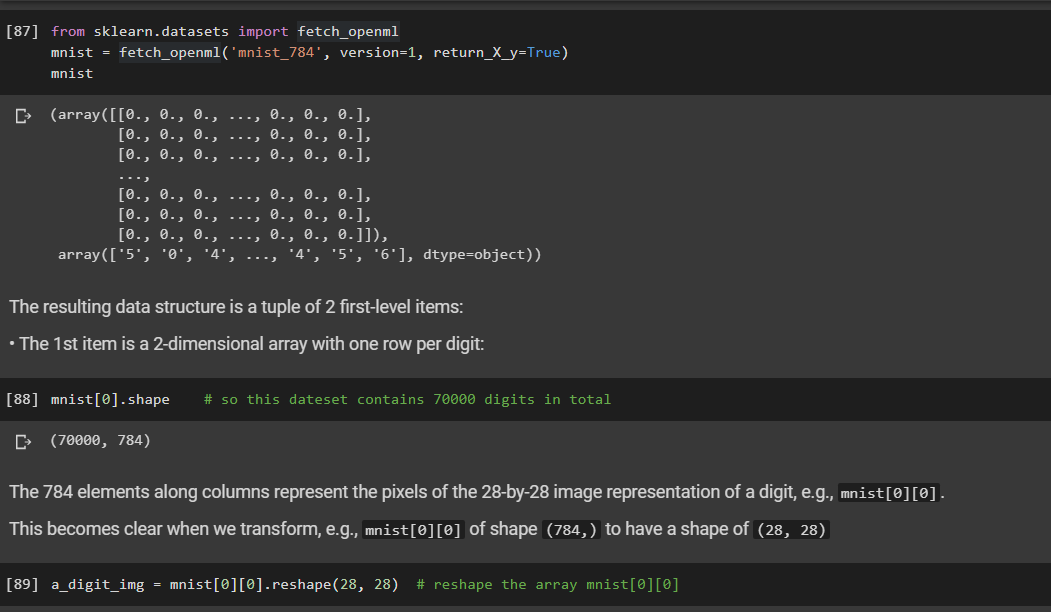
Task: Click the [87] execution count prompt
Action: [x=21, y=31]
